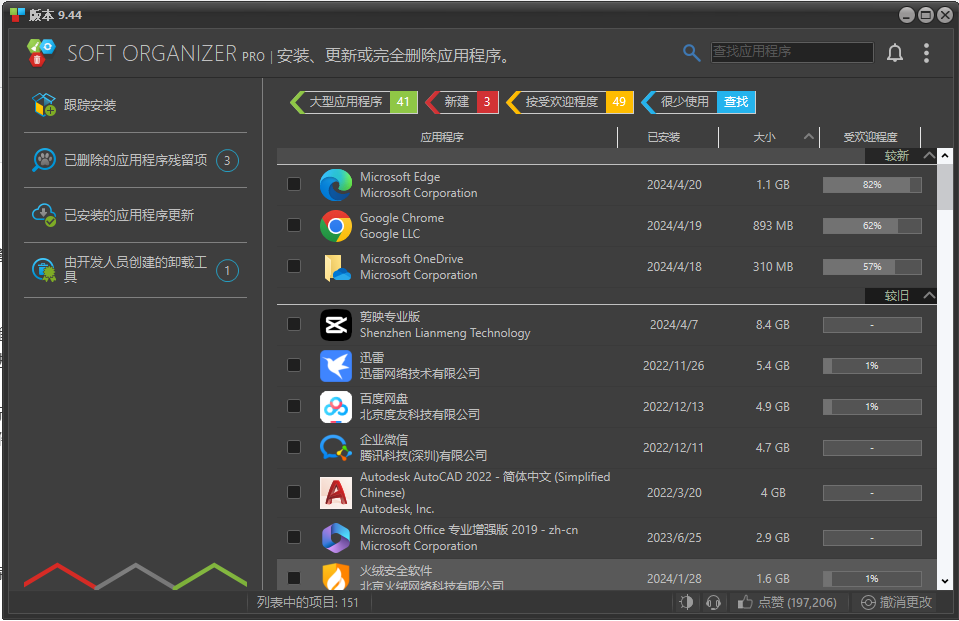Click the Soft Organizer logo icon
This screenshot has width=959, height=621.
[41, 53]
